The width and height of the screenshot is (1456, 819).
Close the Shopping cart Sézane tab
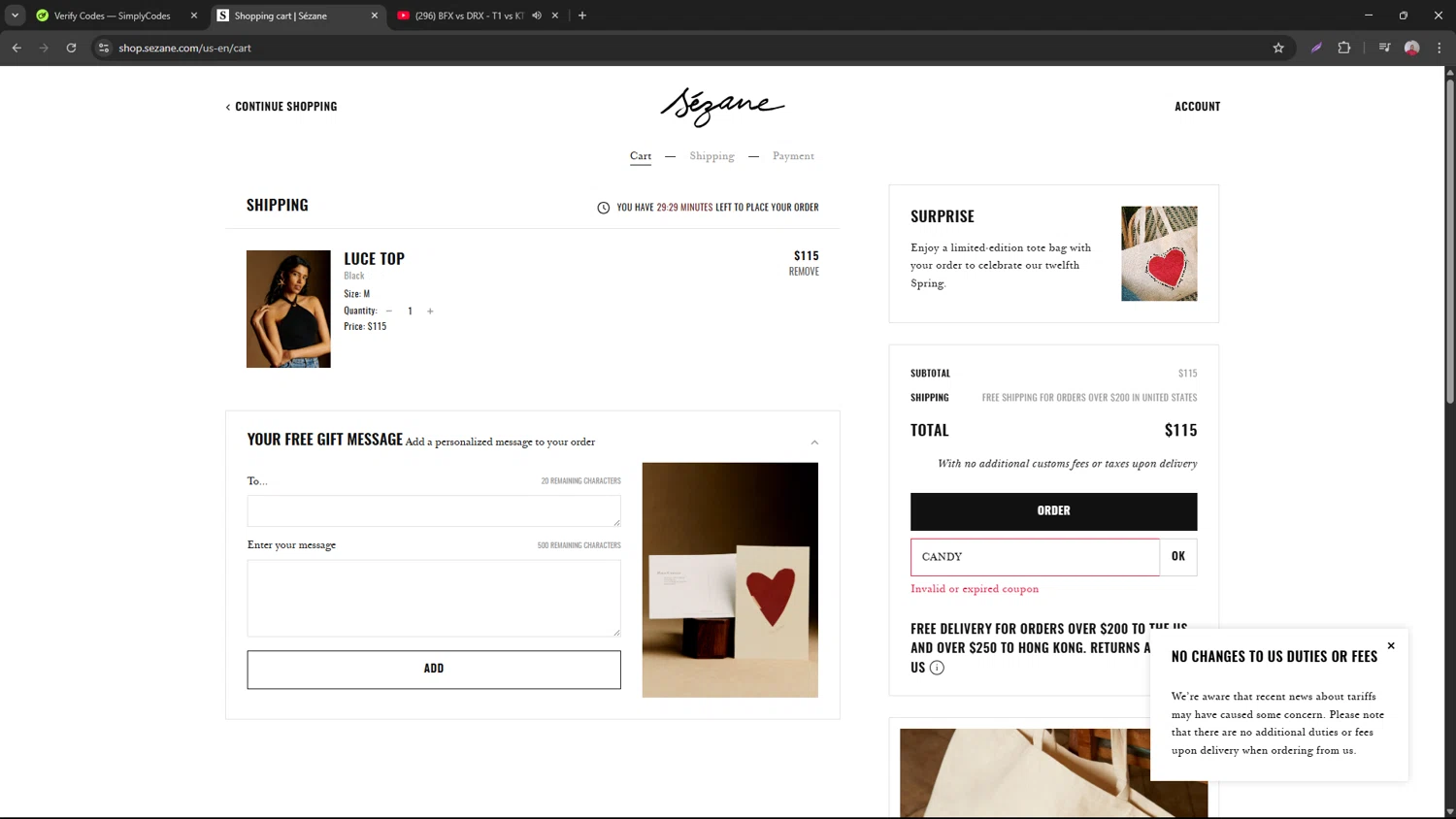tap(375, 16)
